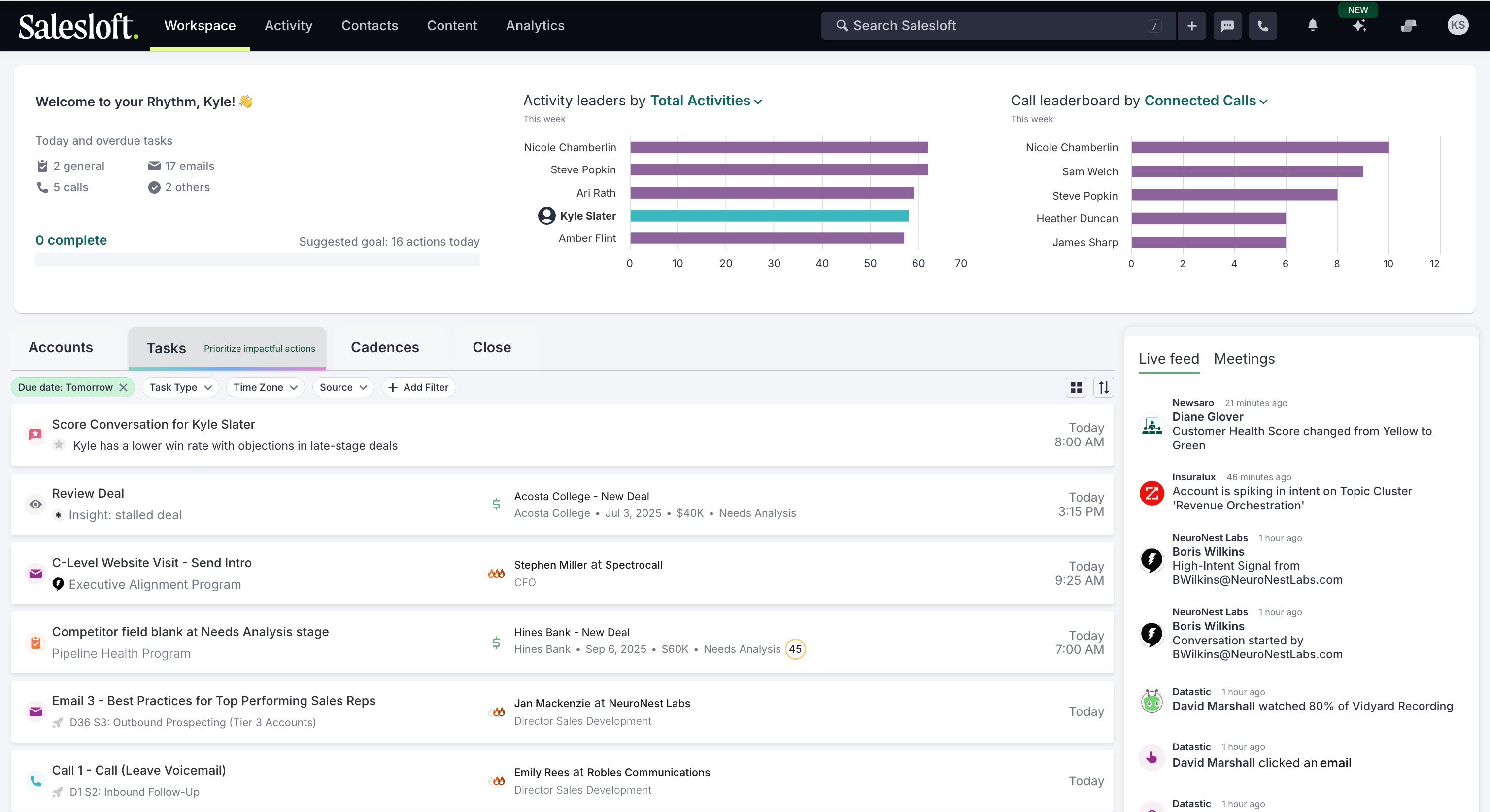The height and width of the screenshot is (812, 1490).
Task: Select the Live feed tab
Action: 1168,359
